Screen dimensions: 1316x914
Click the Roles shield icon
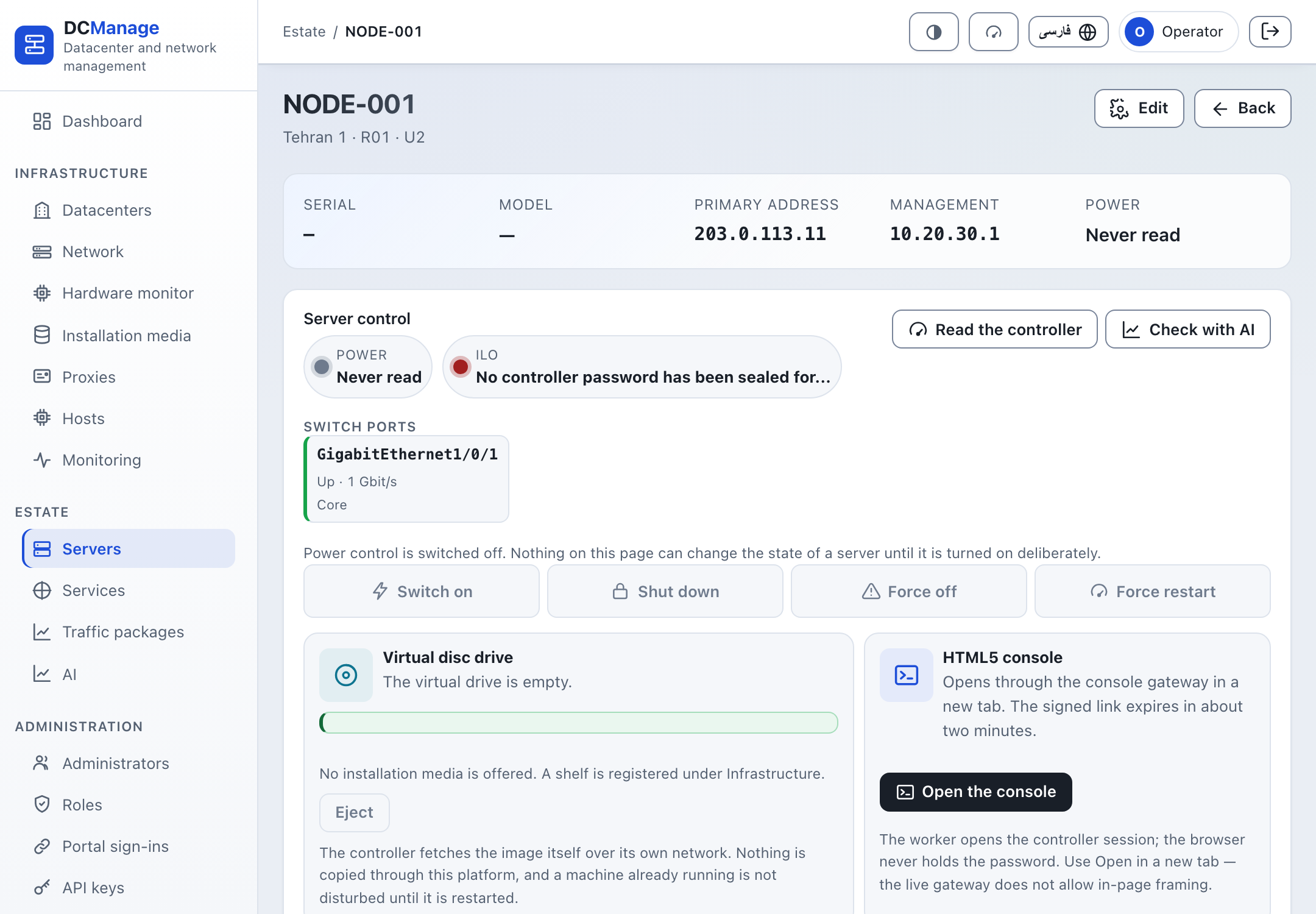41,804
